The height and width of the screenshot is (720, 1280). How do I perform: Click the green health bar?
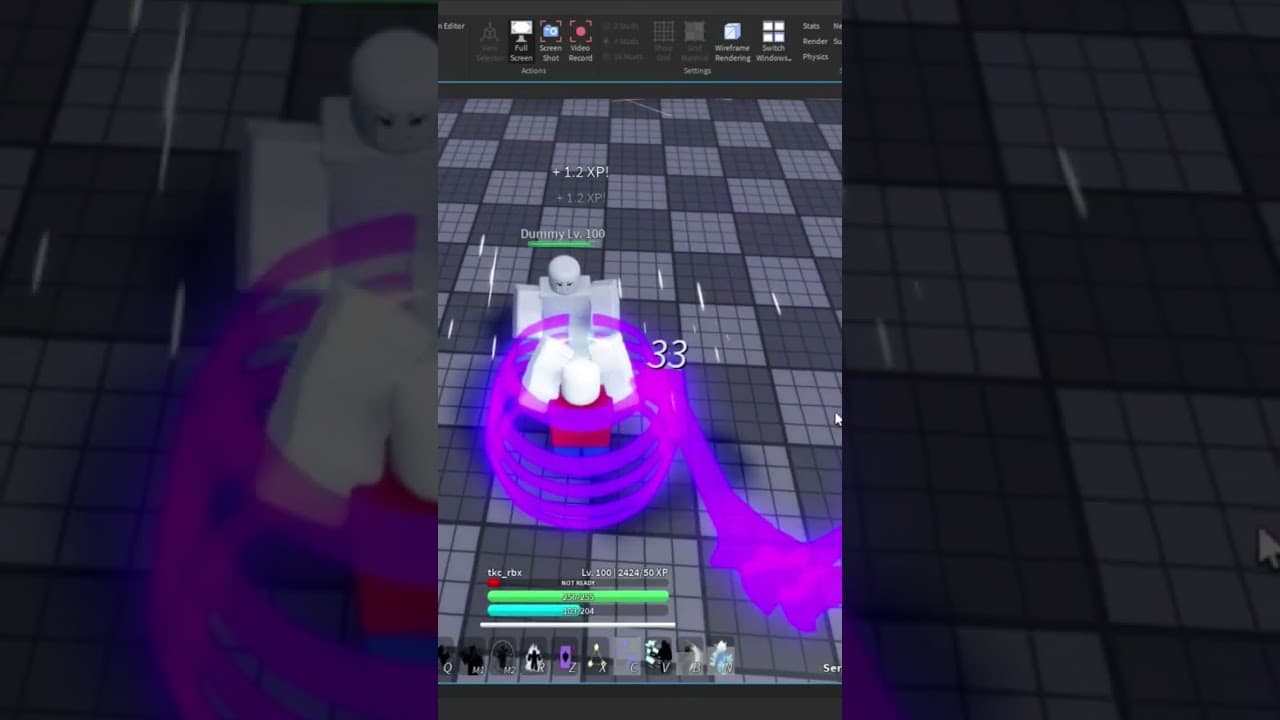coord(578,596)
